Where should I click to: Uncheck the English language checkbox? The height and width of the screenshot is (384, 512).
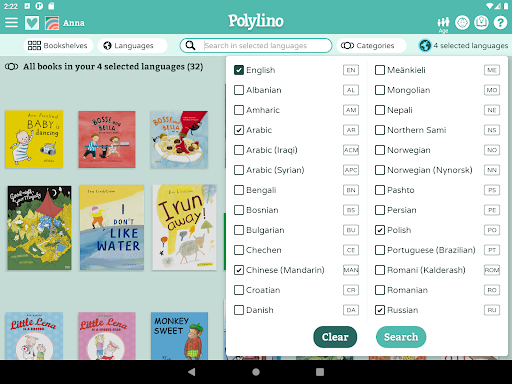[239, 70]
